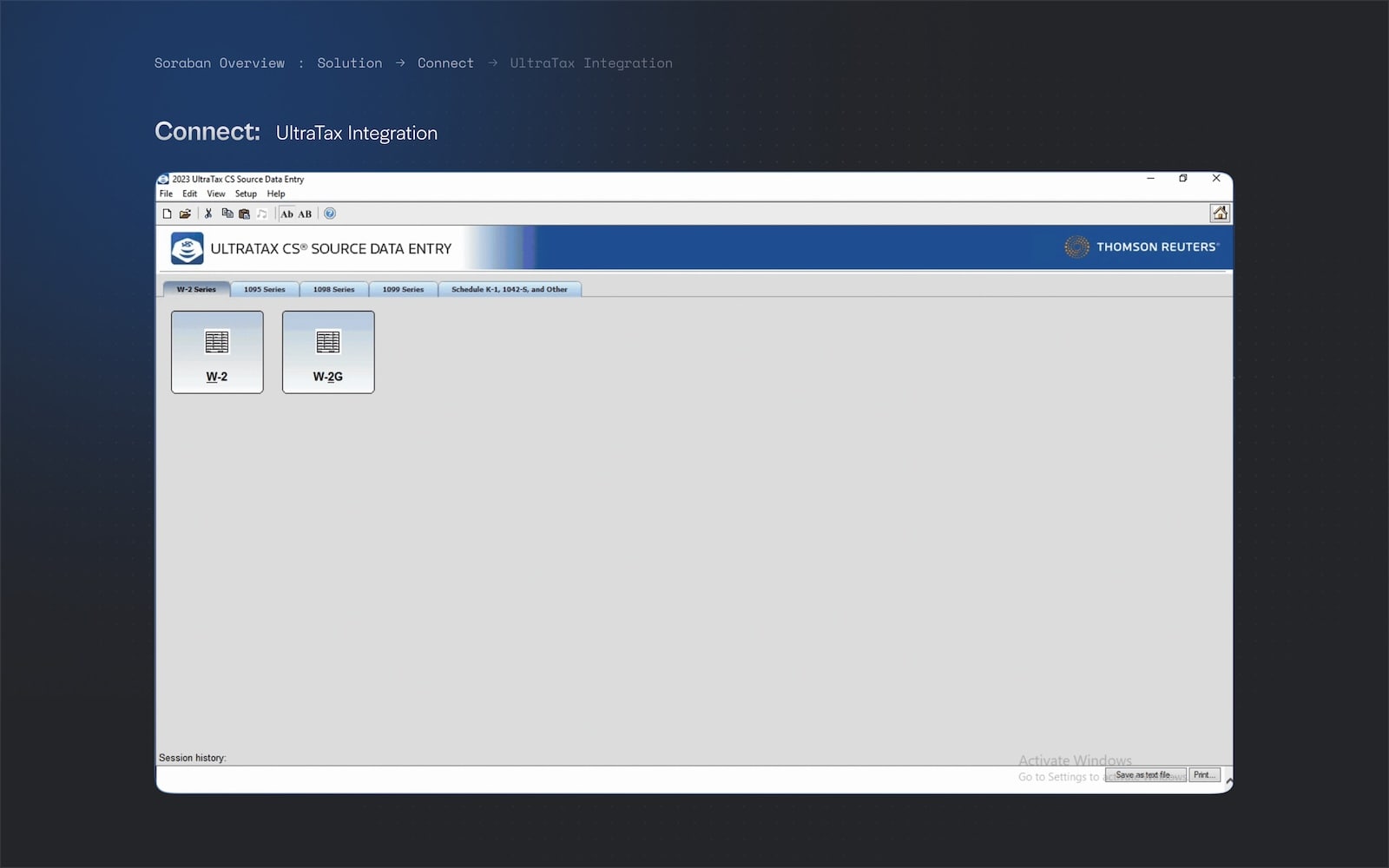Click the Copy toolbar icon
This screenshot has width=1389, height=868.
coord(227,214)
